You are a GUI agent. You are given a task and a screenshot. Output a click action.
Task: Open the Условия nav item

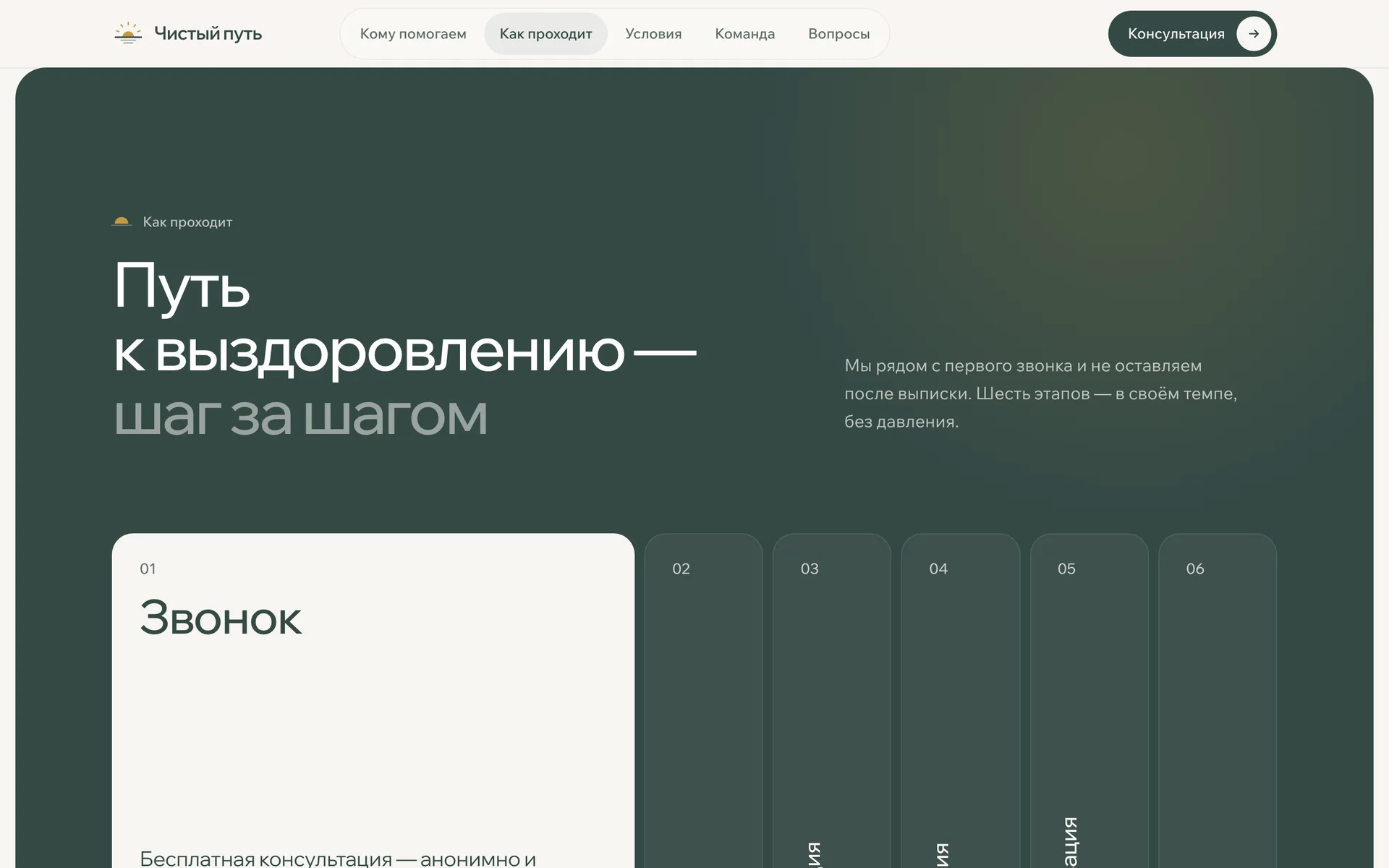pyautogui.click(x=653, y=34)
